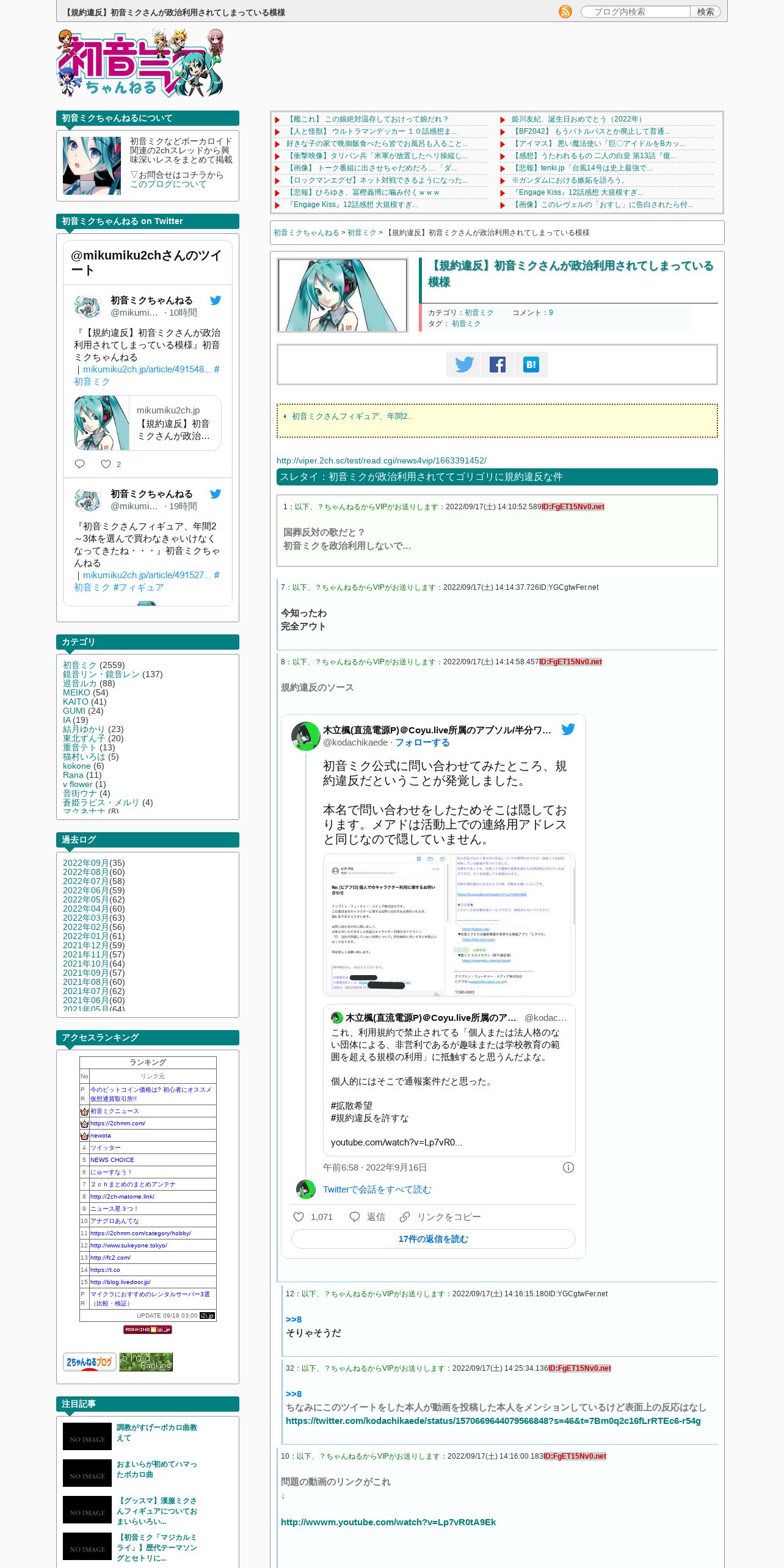Click crown icon beside newota ranking
The width and height of the screenshot is (784, 1568).
(x=84, y=1136)
